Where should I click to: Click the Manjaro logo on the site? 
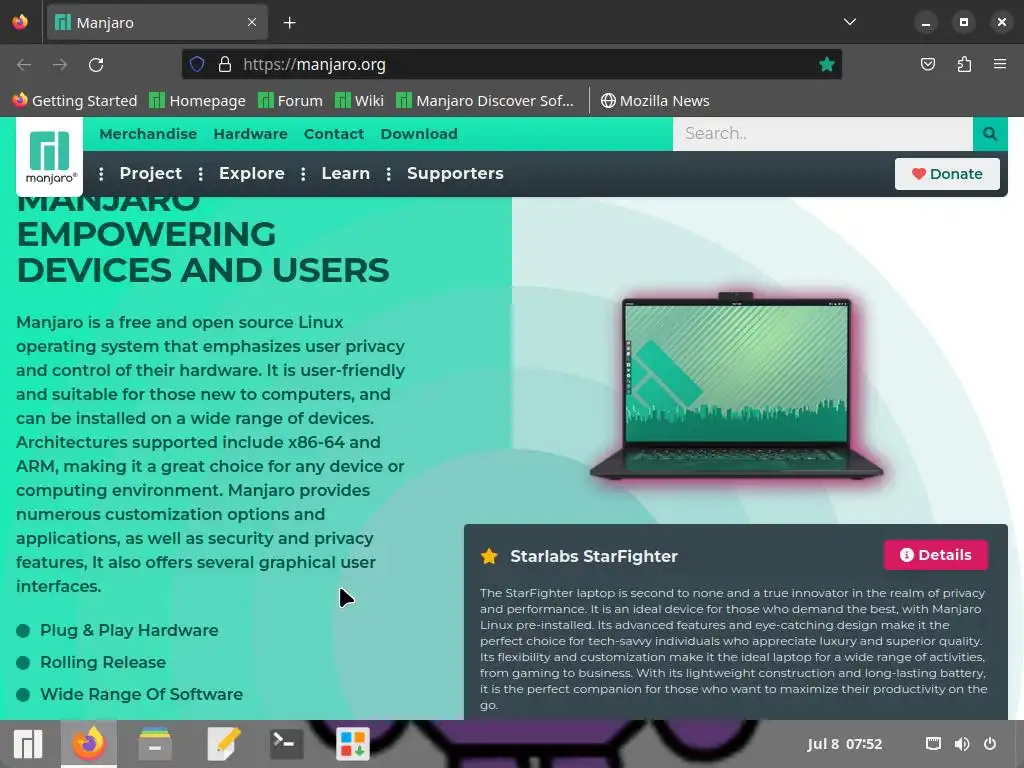click(x=50, y=157)
